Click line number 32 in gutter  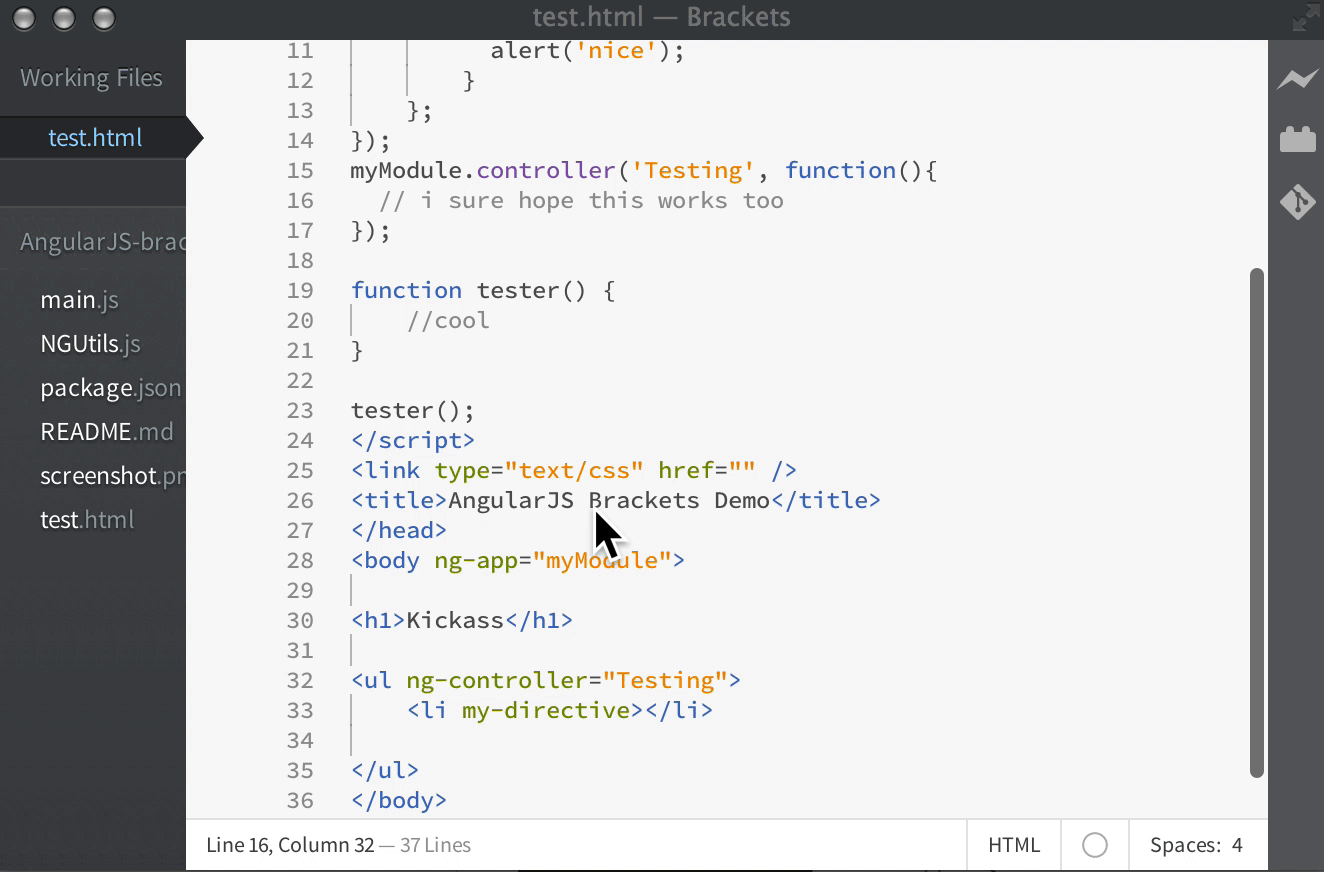tap(300, 680)
